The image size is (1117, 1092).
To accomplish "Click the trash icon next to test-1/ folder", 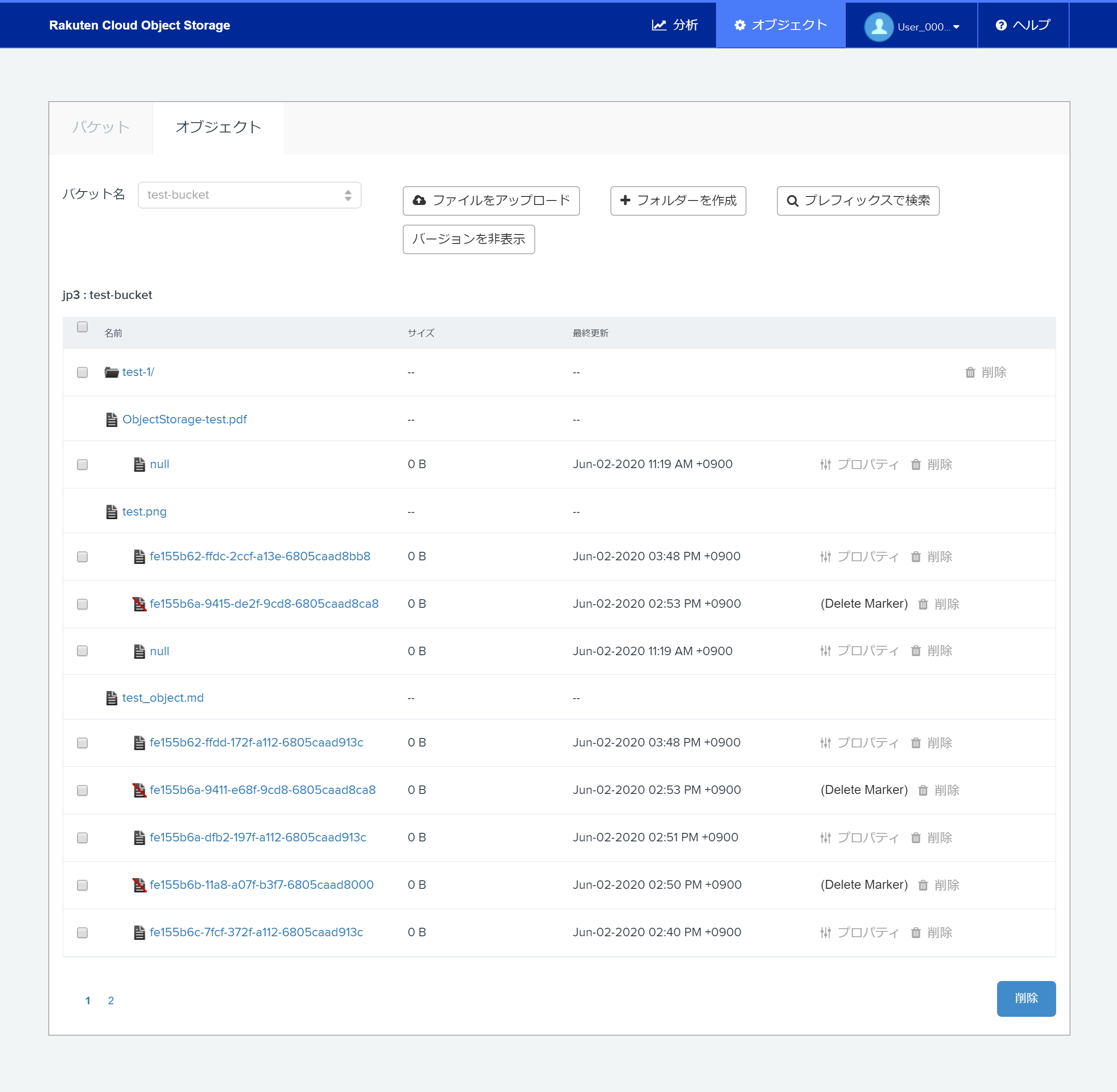I will click(x=970, y=372).
